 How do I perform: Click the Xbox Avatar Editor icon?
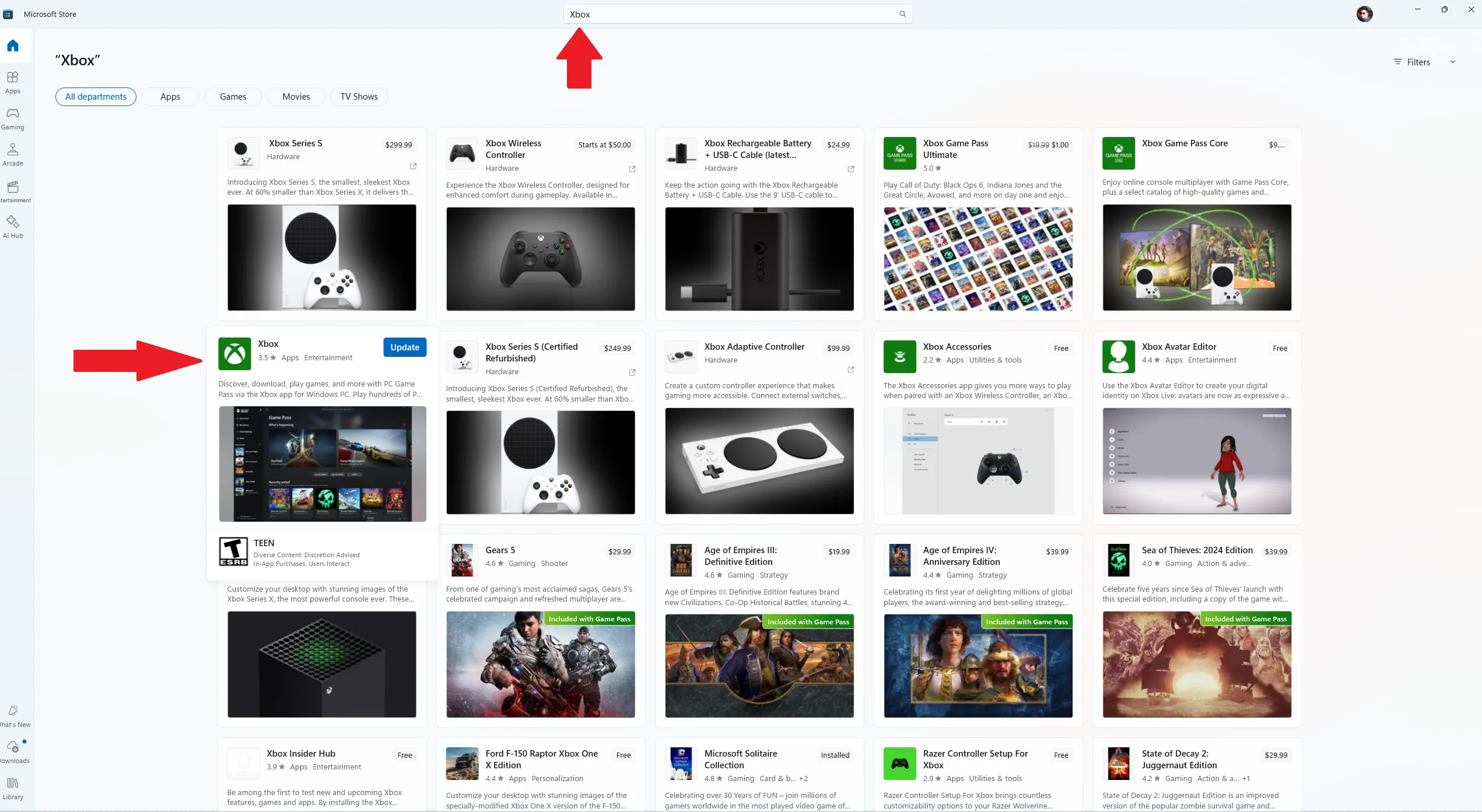(x=1118, y=356)
